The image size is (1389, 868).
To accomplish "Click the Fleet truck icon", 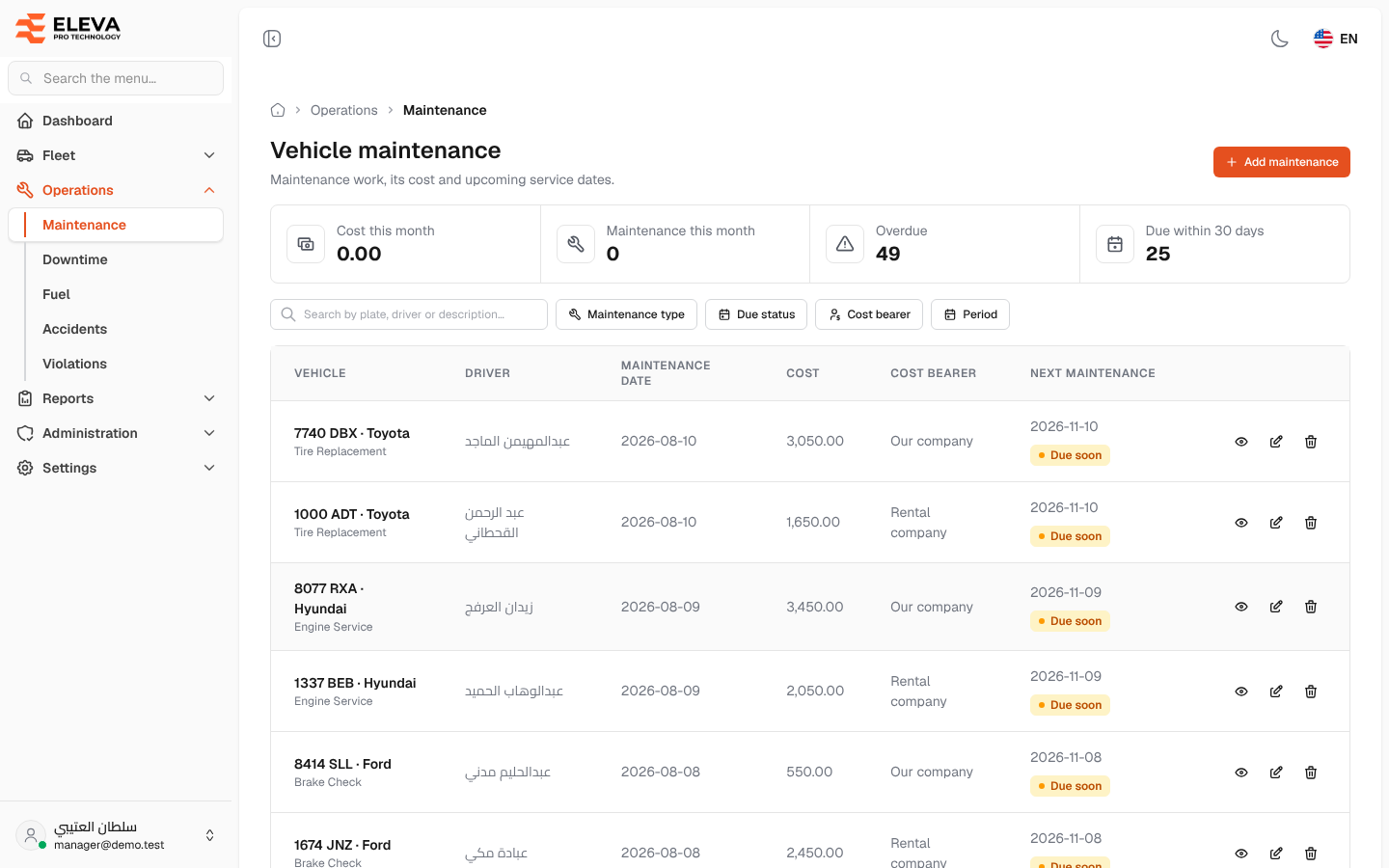I will (25, 155).
